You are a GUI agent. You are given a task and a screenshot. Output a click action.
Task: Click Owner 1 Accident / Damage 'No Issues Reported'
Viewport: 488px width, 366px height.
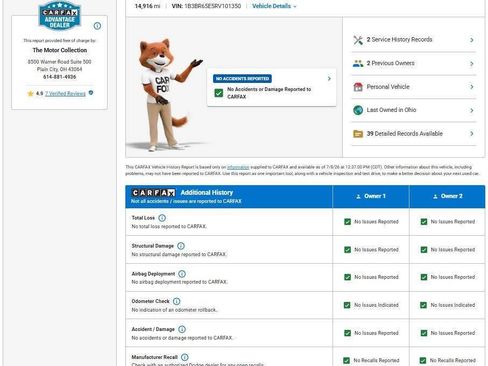click(376, 333)
